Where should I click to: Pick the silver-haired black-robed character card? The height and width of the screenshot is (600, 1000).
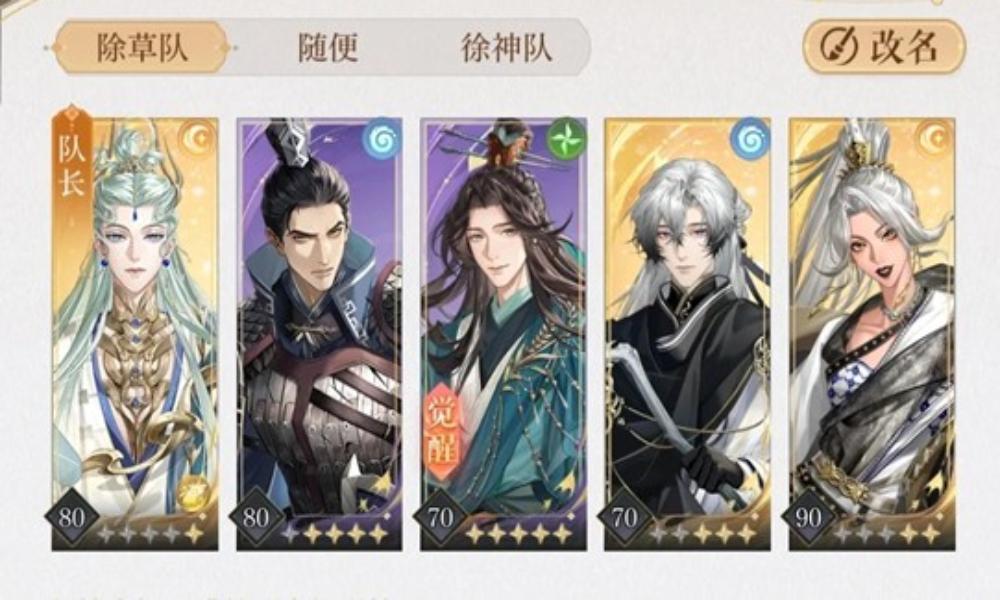[688, 333]
